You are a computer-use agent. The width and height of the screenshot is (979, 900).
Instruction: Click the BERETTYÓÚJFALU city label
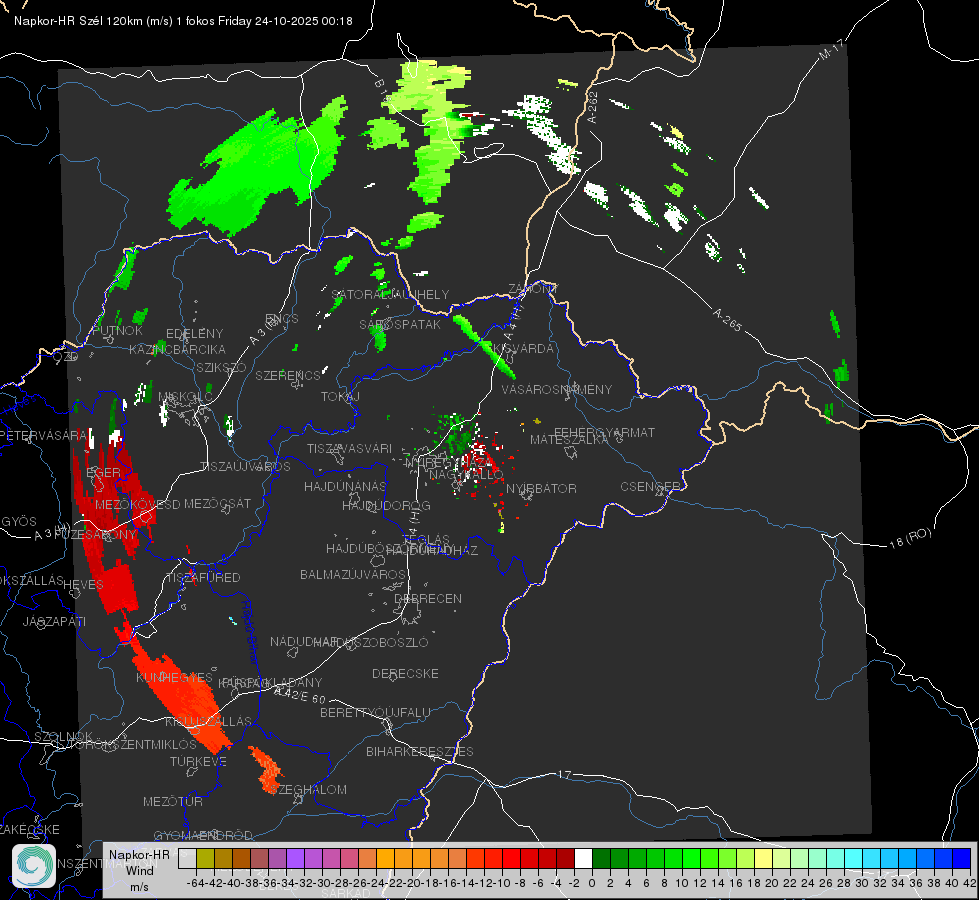(x=375, y=712)
